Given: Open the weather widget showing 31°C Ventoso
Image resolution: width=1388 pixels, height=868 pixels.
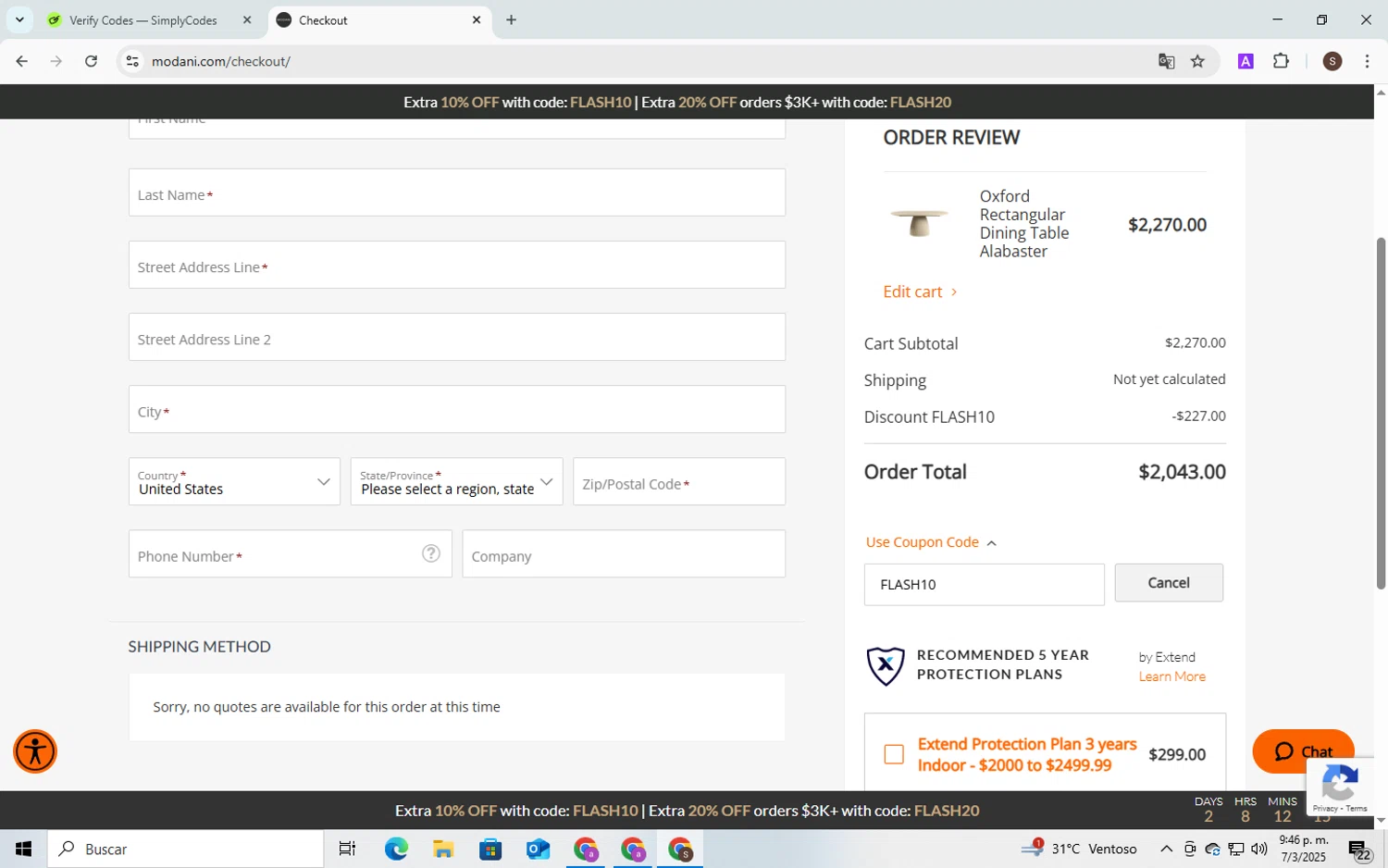Looking at the screenshot, I should [x=1079, y=849].
